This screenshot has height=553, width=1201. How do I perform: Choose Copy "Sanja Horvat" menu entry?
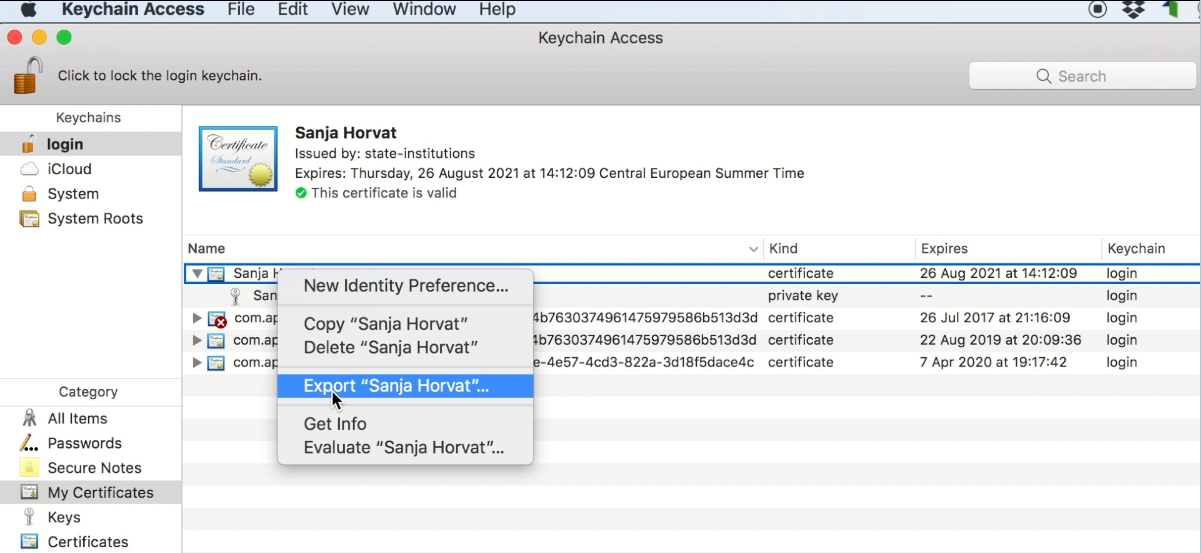point(405,324)
